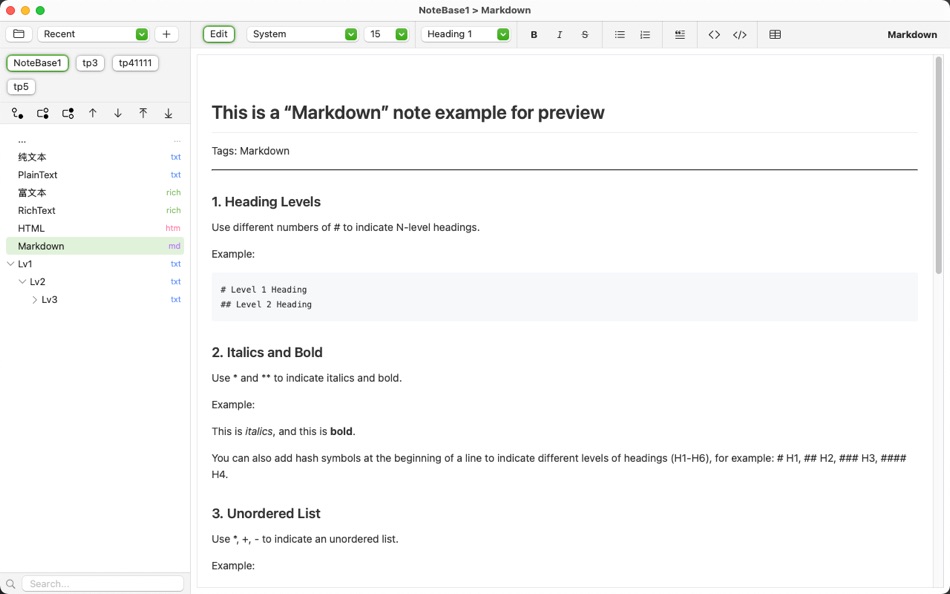Click the document vertical scrollbar
Screen dimensions: 950x594
point(938,165)
